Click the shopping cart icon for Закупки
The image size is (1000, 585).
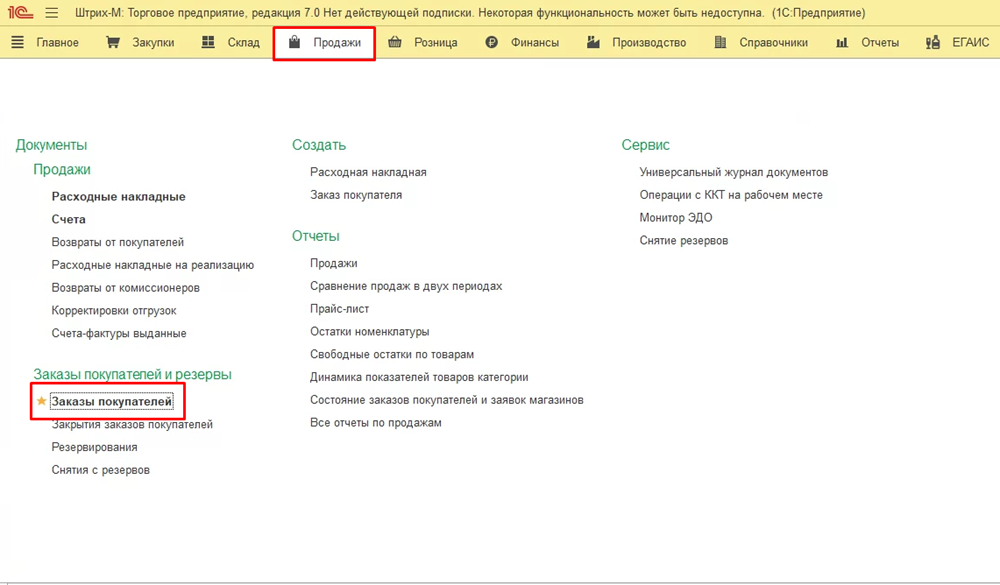(x=113, y=43)
